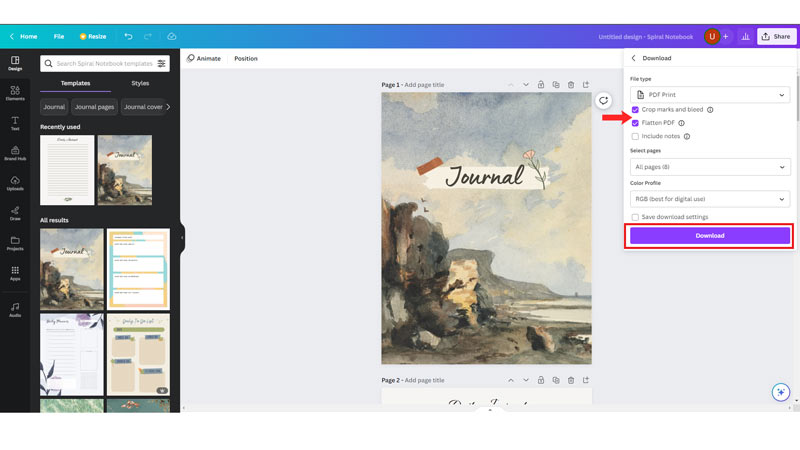800x450 pixels.
Task: Click the design title Untitled design
Action: [x=645, y=37]
